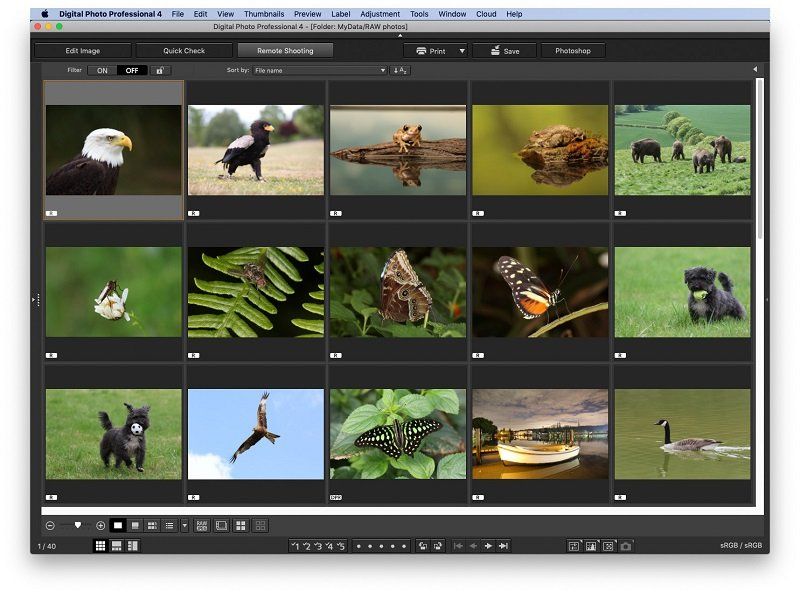This screenshot has width=800, height=594.
Task: Click the camera connection icon in status bar
Action: tap(626, 545)
